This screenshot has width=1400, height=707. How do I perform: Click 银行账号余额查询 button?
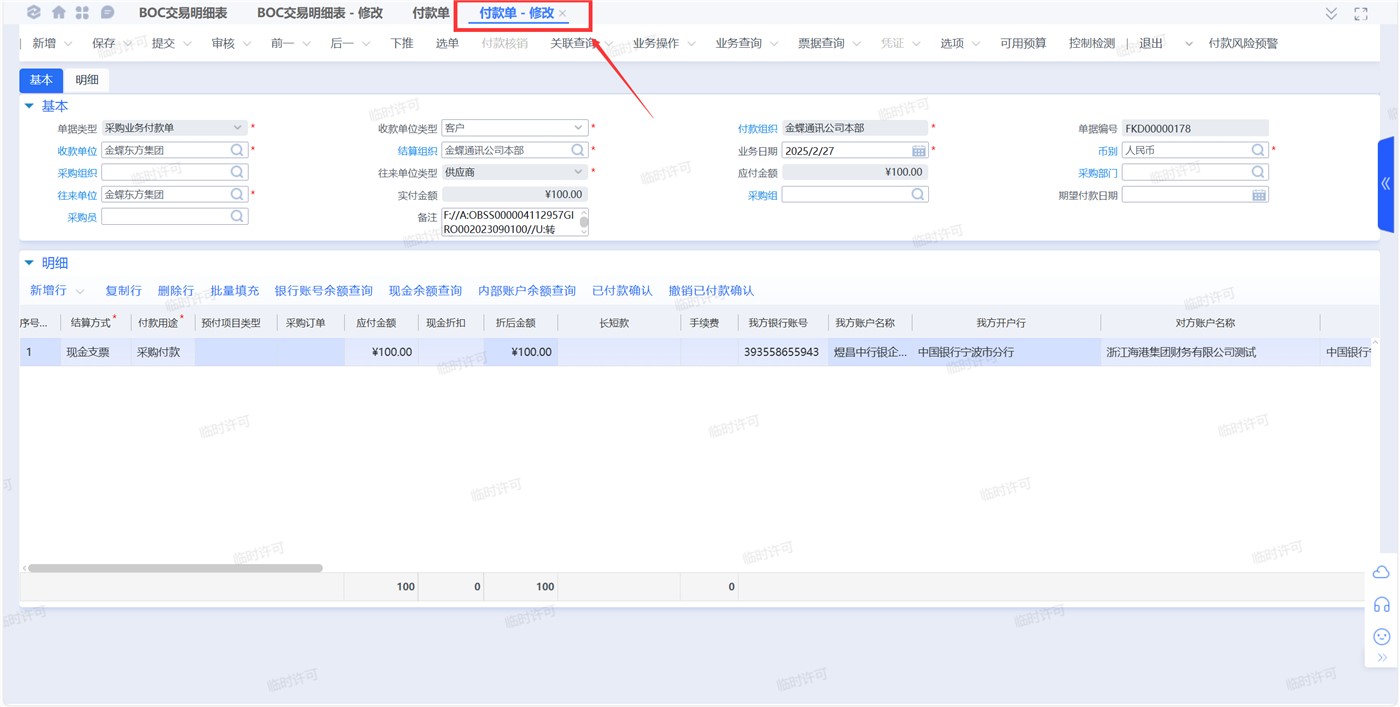[x=323, y=291]
